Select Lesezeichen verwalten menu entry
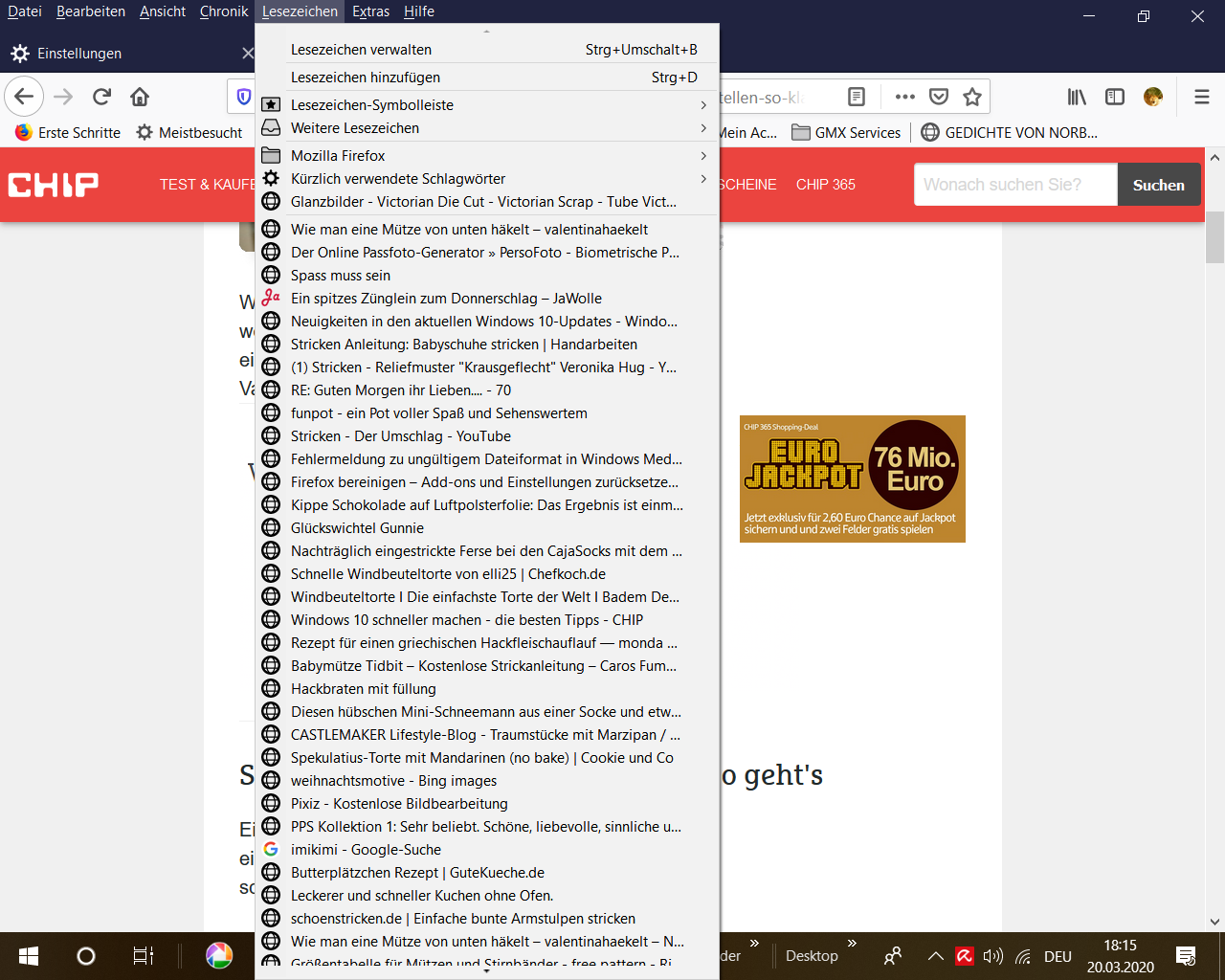Viewport: 1225px width, 980px height. 487,50
